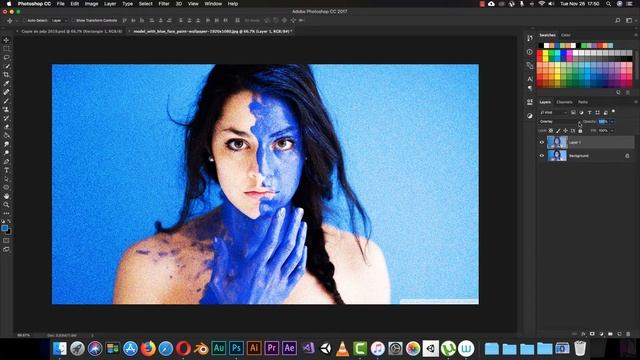This screenshot has width=640, height=360.
Task: Select the Type tool
Action: [x=6, y=170]
